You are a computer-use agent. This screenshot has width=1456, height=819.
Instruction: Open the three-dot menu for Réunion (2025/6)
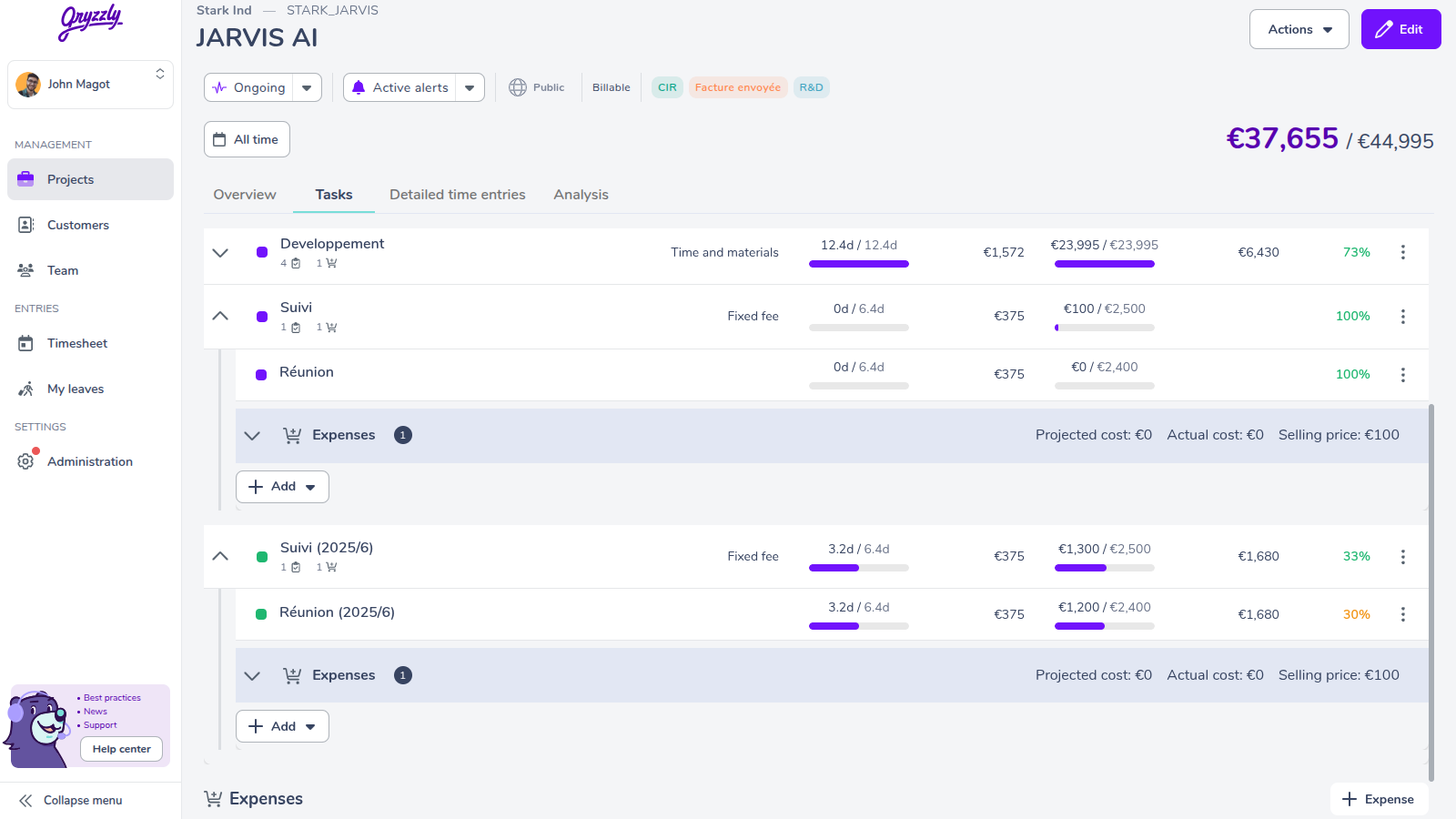coord(1402,614)
